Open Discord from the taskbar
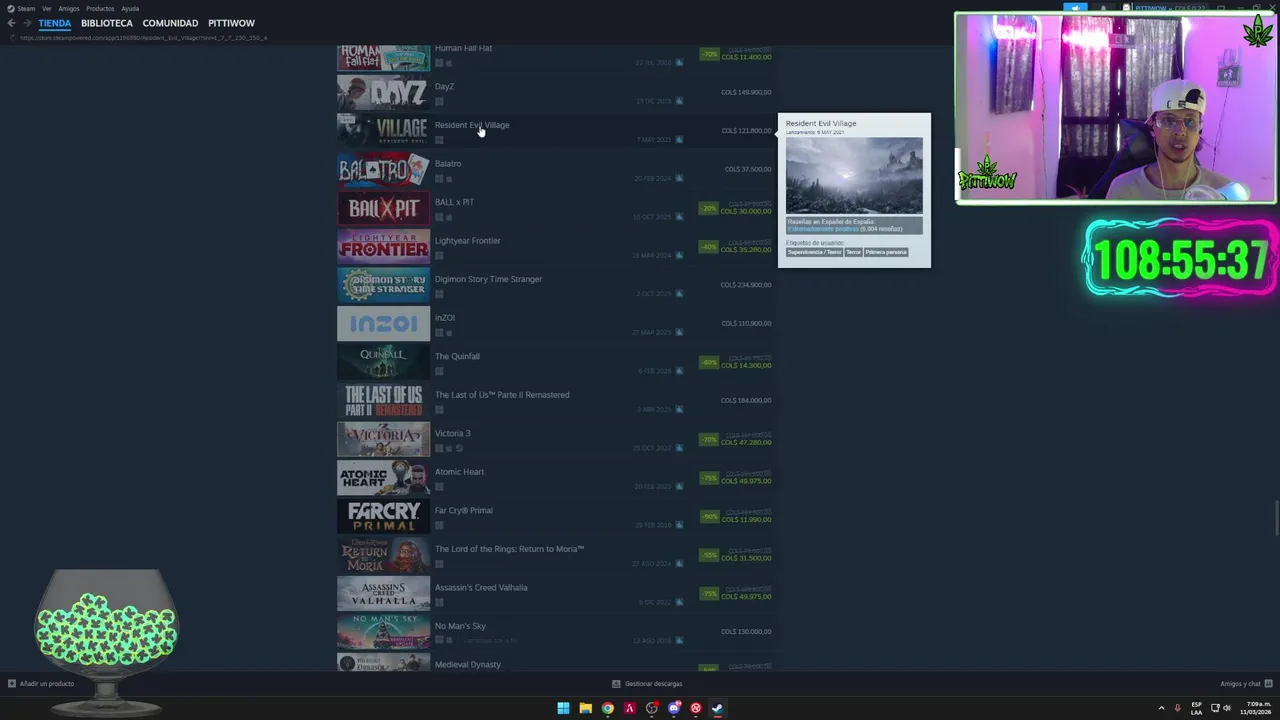 pos(673,708)
